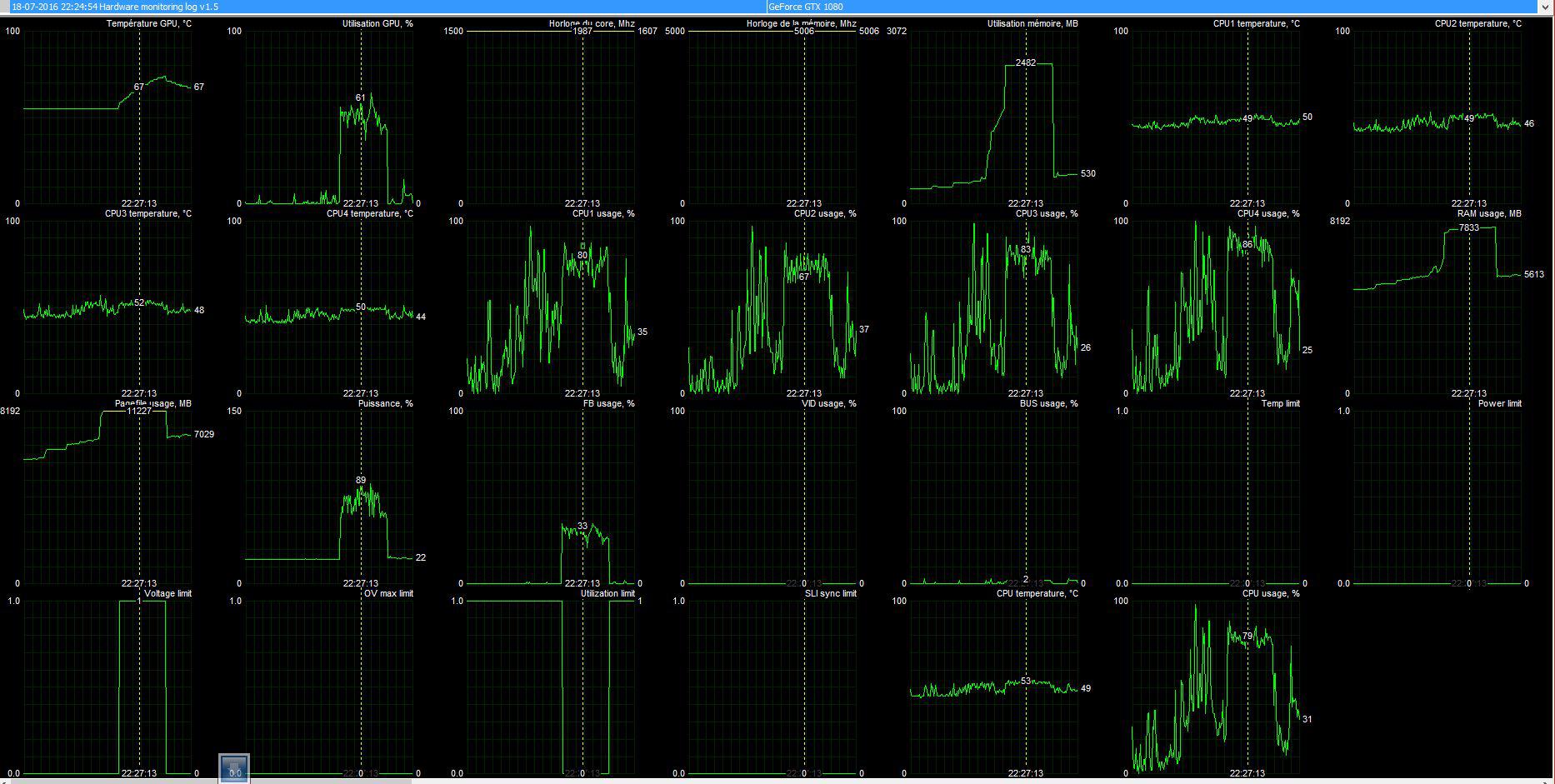Click the BUS usage, % title
Image resolution: width=1555 pixels, height=784 pixels.
1049,403
